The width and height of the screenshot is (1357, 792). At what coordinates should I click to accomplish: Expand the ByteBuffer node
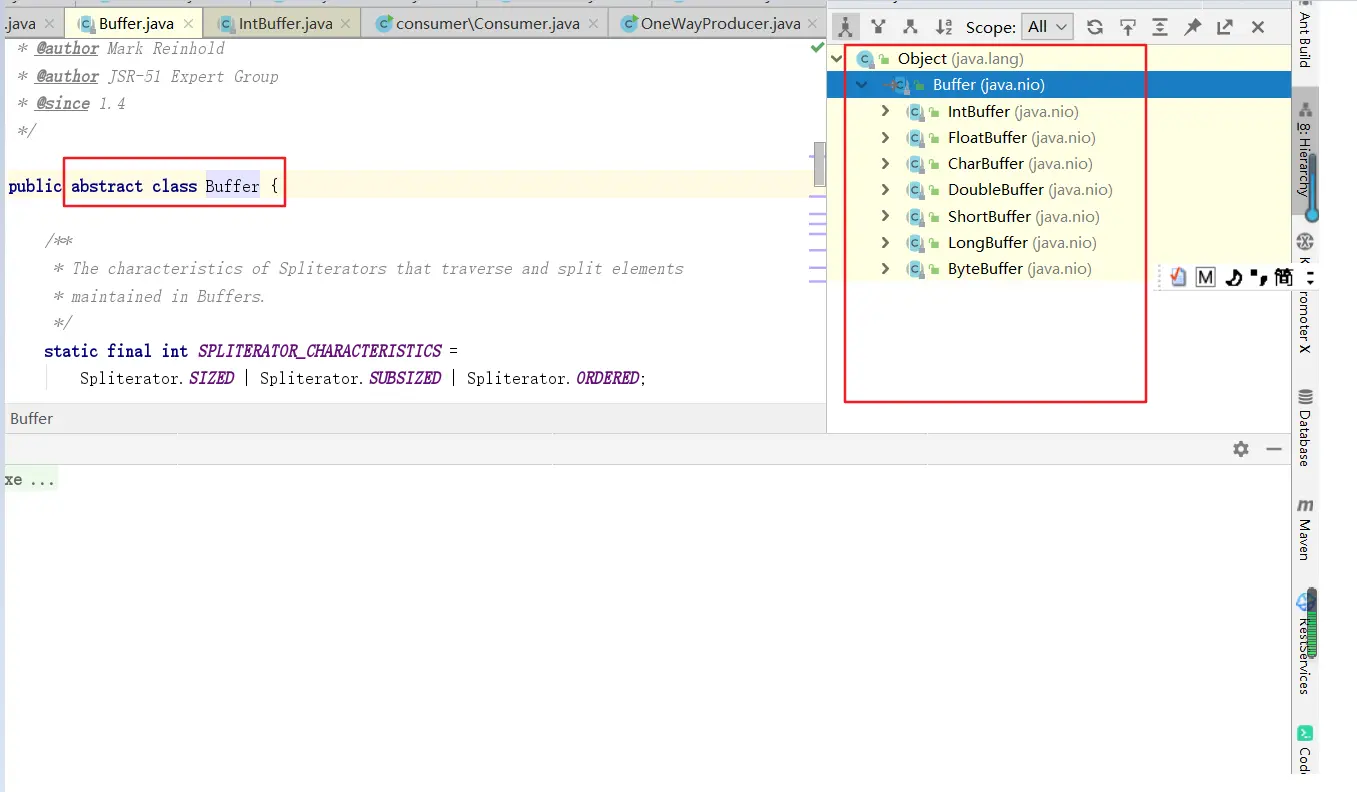(885, 268)
